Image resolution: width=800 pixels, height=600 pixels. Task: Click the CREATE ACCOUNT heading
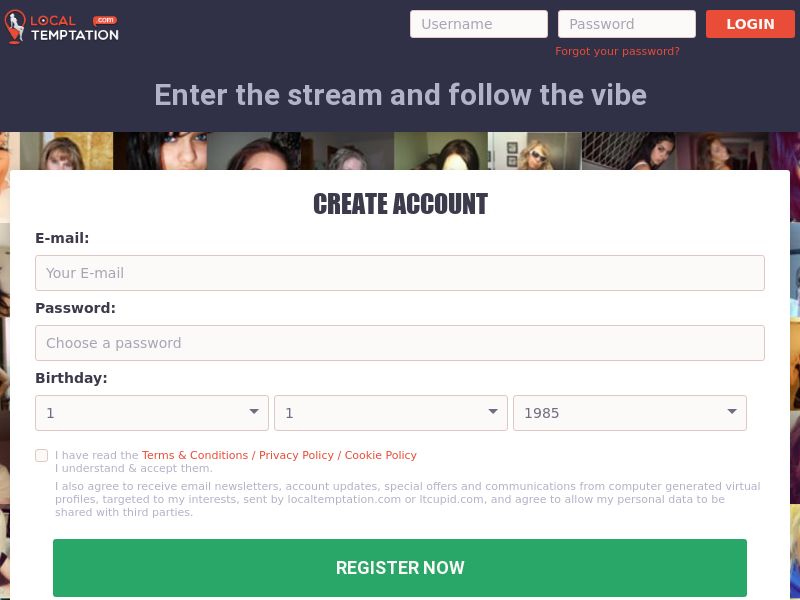(400, 204)
